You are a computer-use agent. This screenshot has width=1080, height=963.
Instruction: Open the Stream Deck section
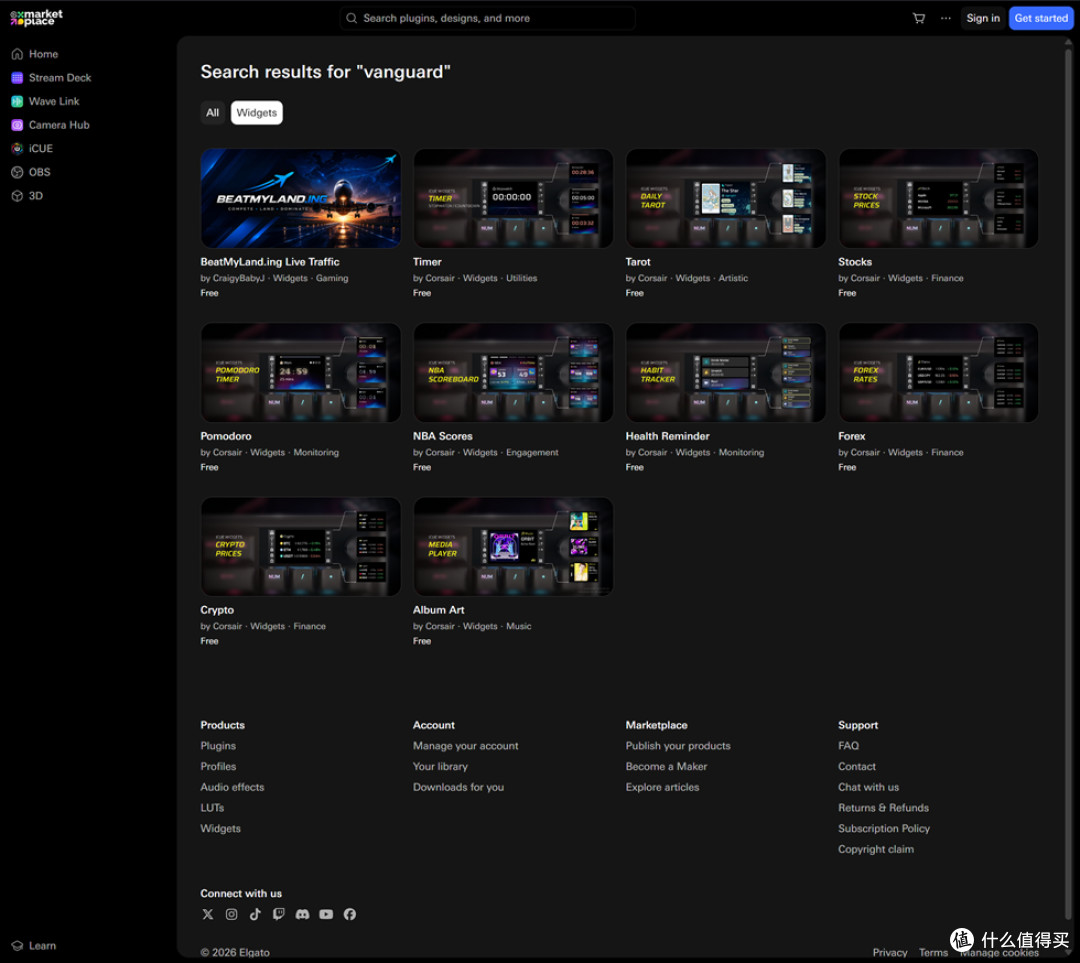click(x=52, y=78)
